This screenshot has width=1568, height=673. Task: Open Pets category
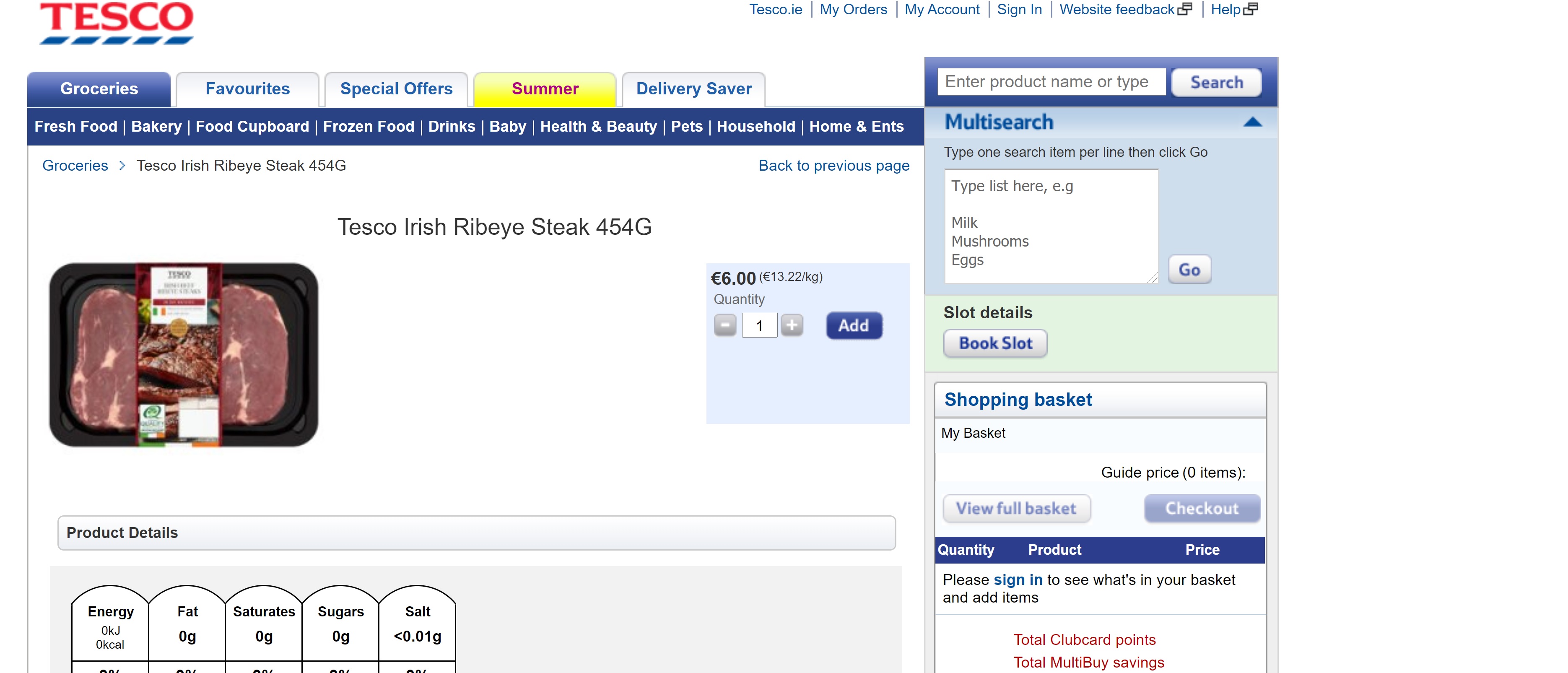pos(687,127)
